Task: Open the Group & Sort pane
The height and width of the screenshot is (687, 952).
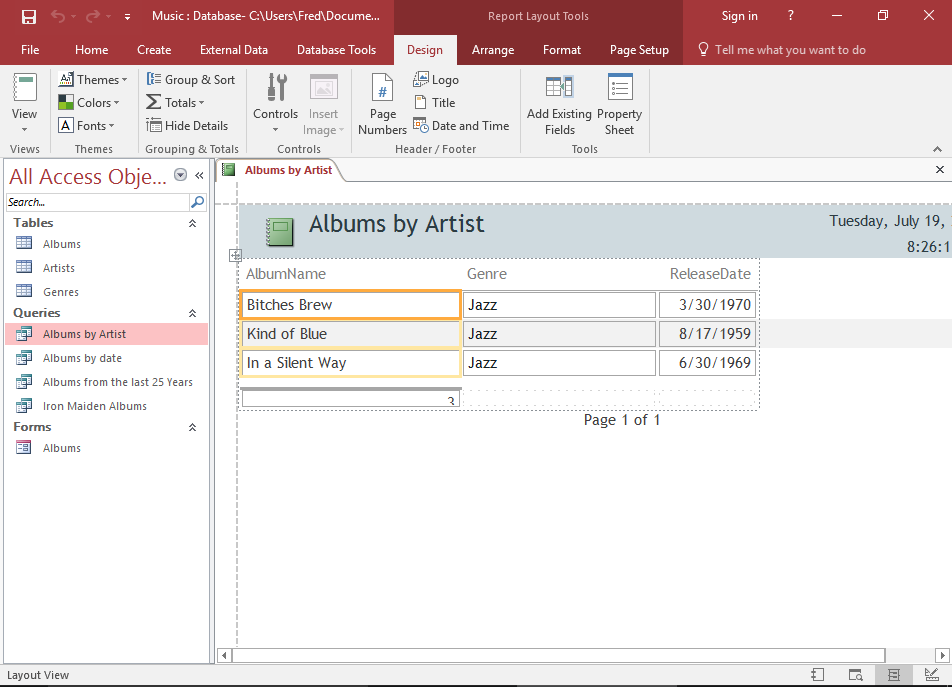Action: 191,79
